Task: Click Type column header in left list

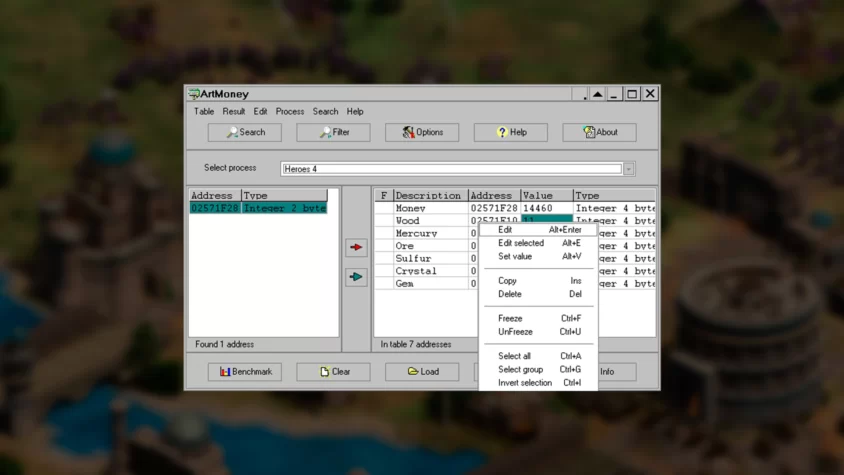Action: pyautogui.click(x=284, y=195)
